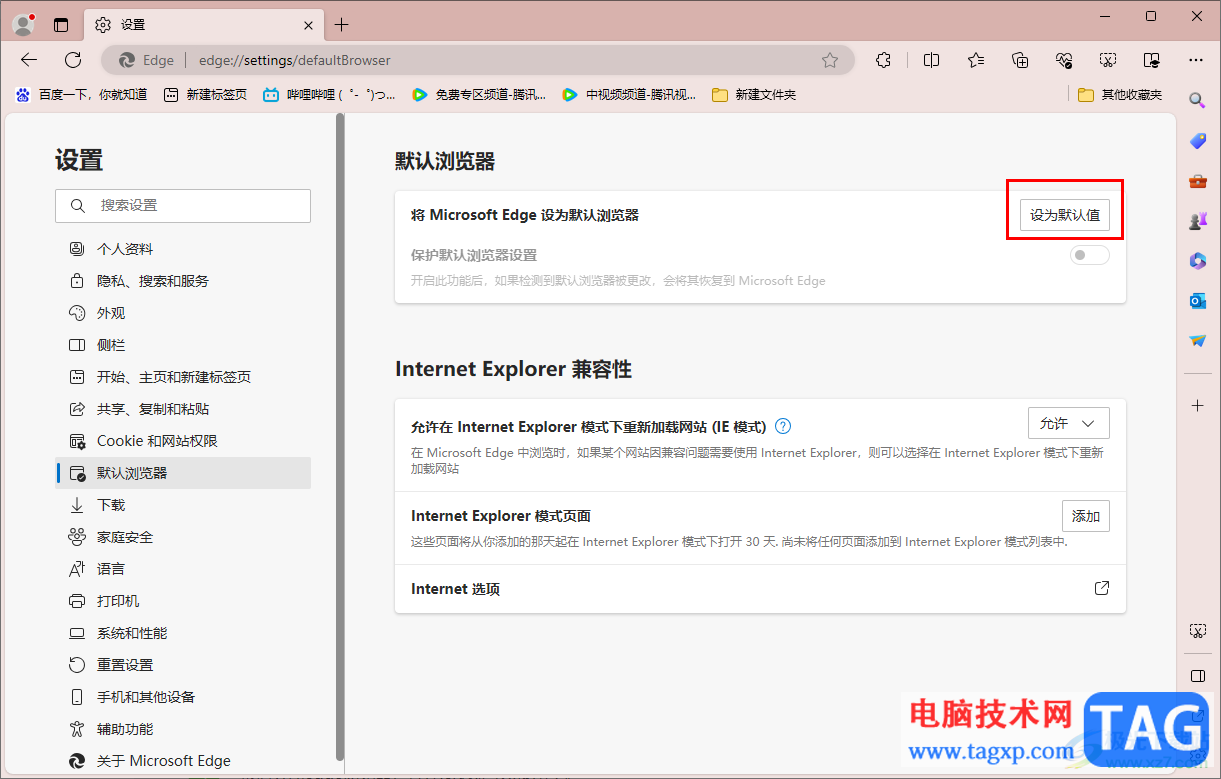
Task: Open 语言 settings section
Action: tap(183, 569)
